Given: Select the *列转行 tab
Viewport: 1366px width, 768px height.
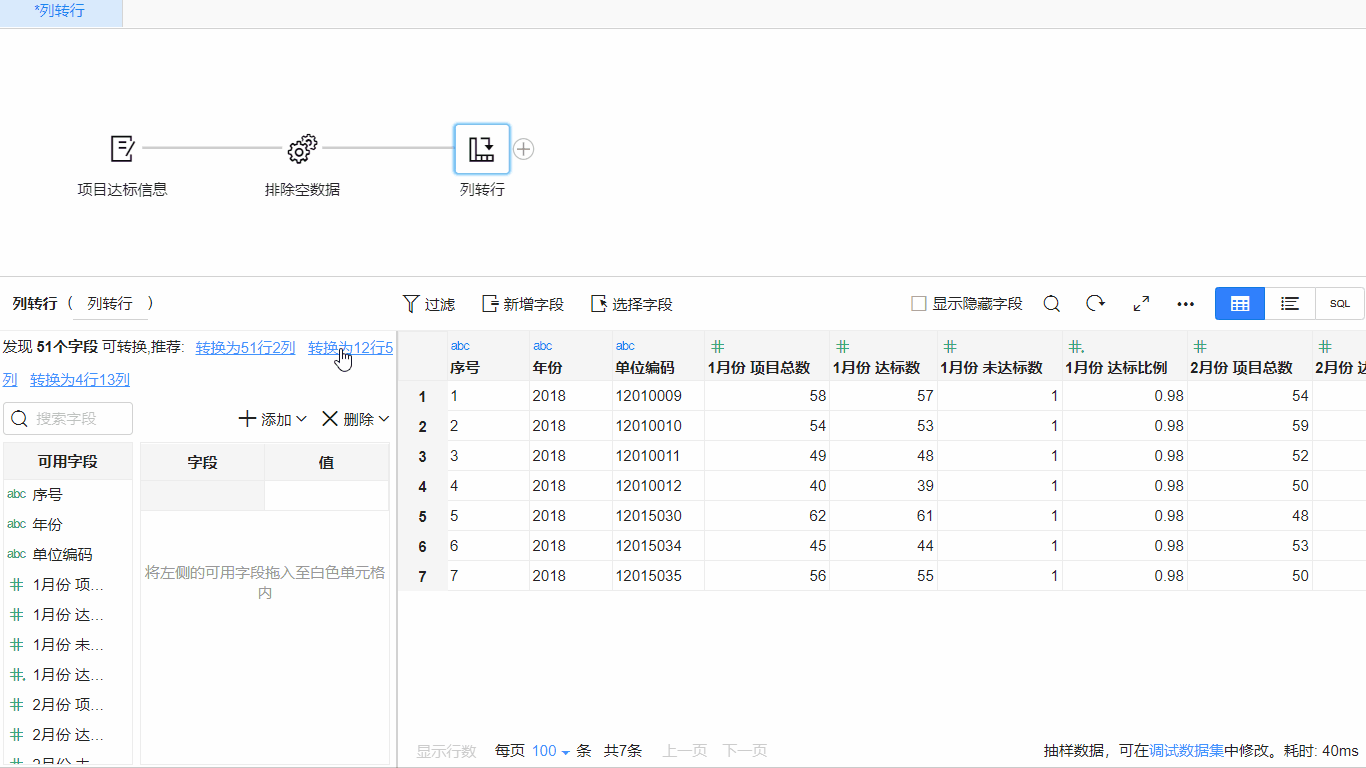Looking at the screenshot, I should [60, 12].
